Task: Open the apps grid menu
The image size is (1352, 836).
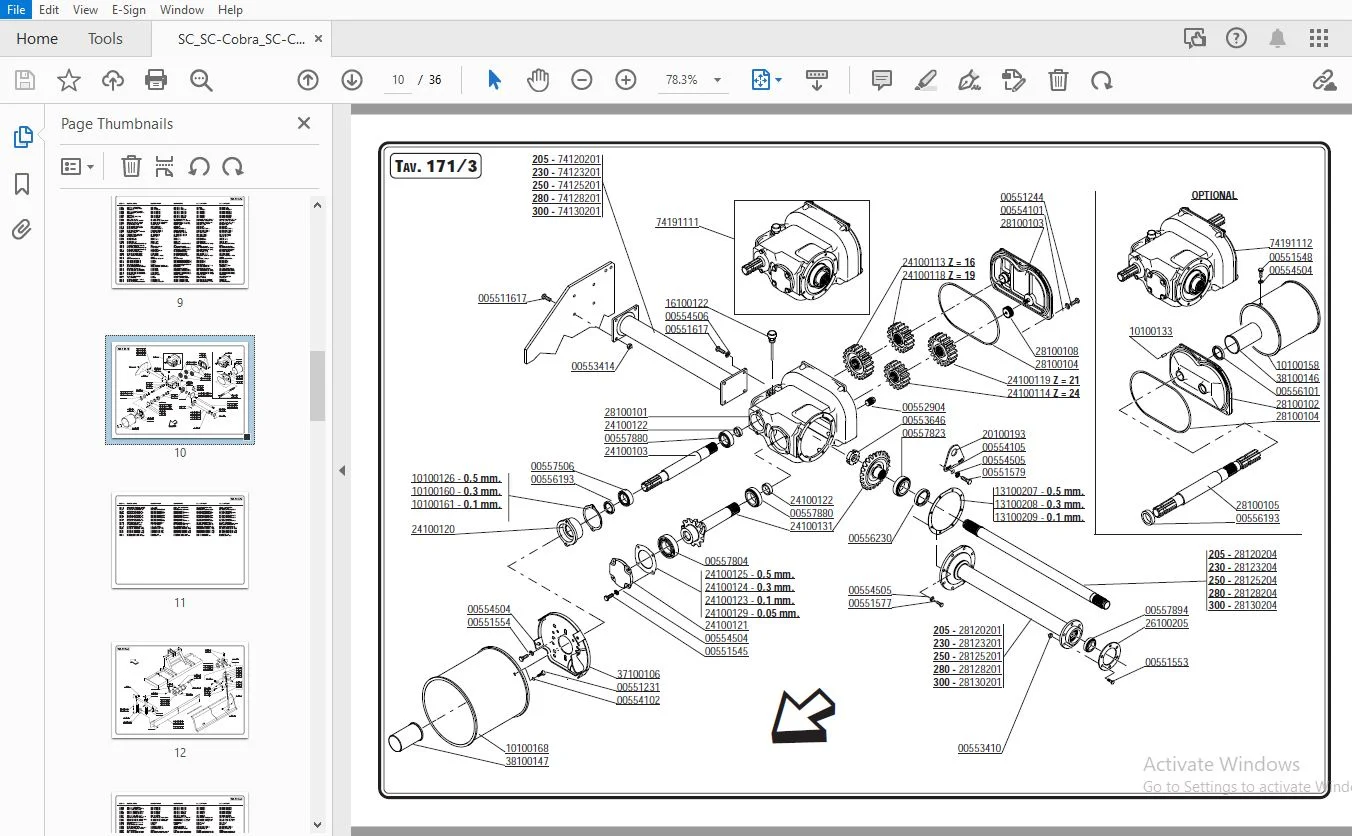Action: (1319, 39)
